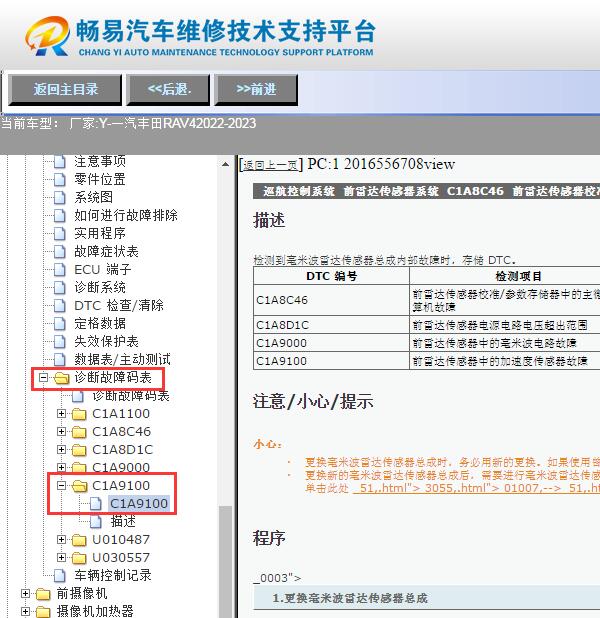This screenshot has height=618, width=600.
Task: Expand the C1A9000 tree node
Action: tap(61, 467)
